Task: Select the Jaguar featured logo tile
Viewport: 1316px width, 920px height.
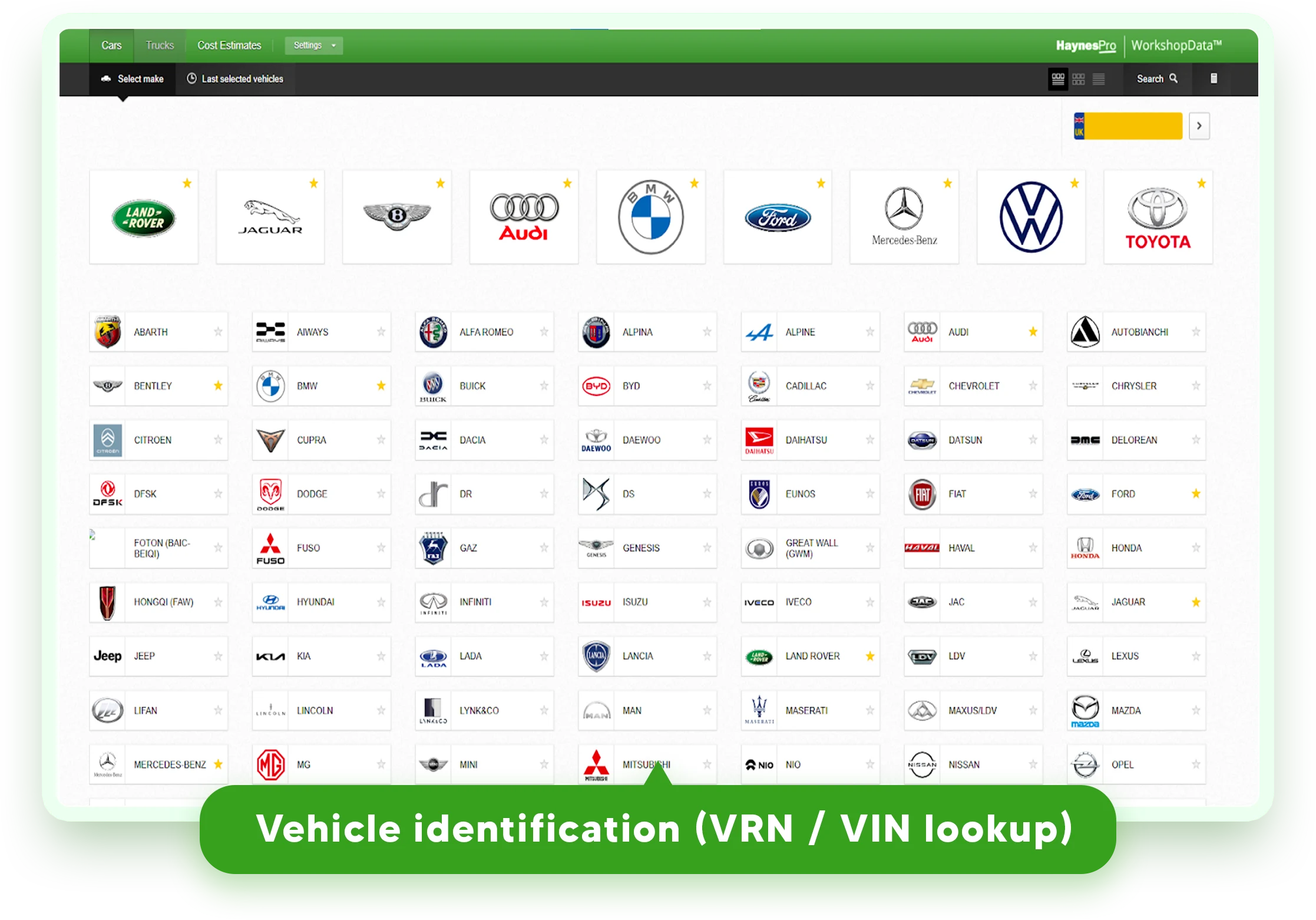Action: point(270,217)
